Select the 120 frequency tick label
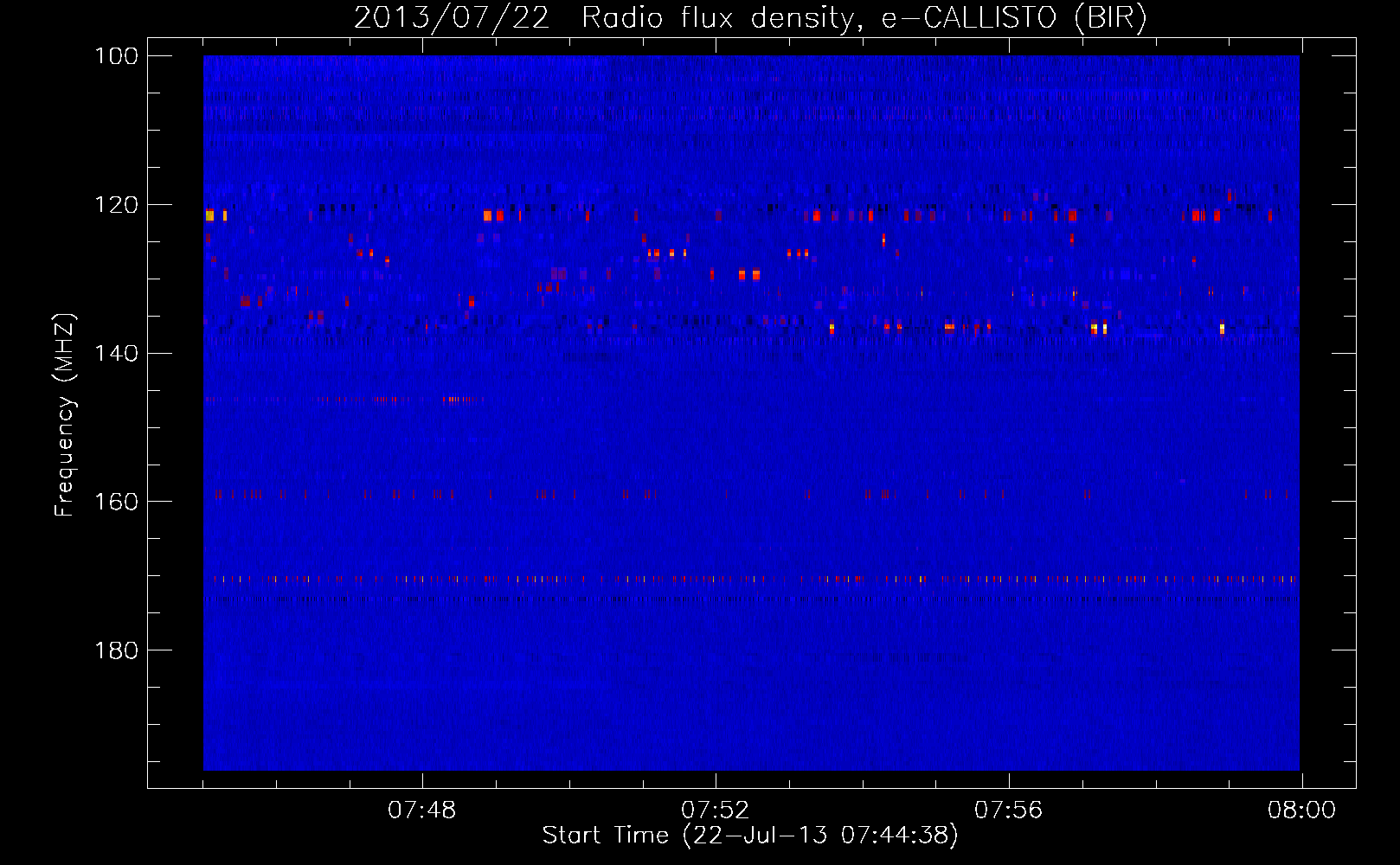This screenshot has width=1400, height=865. point(116,205)
